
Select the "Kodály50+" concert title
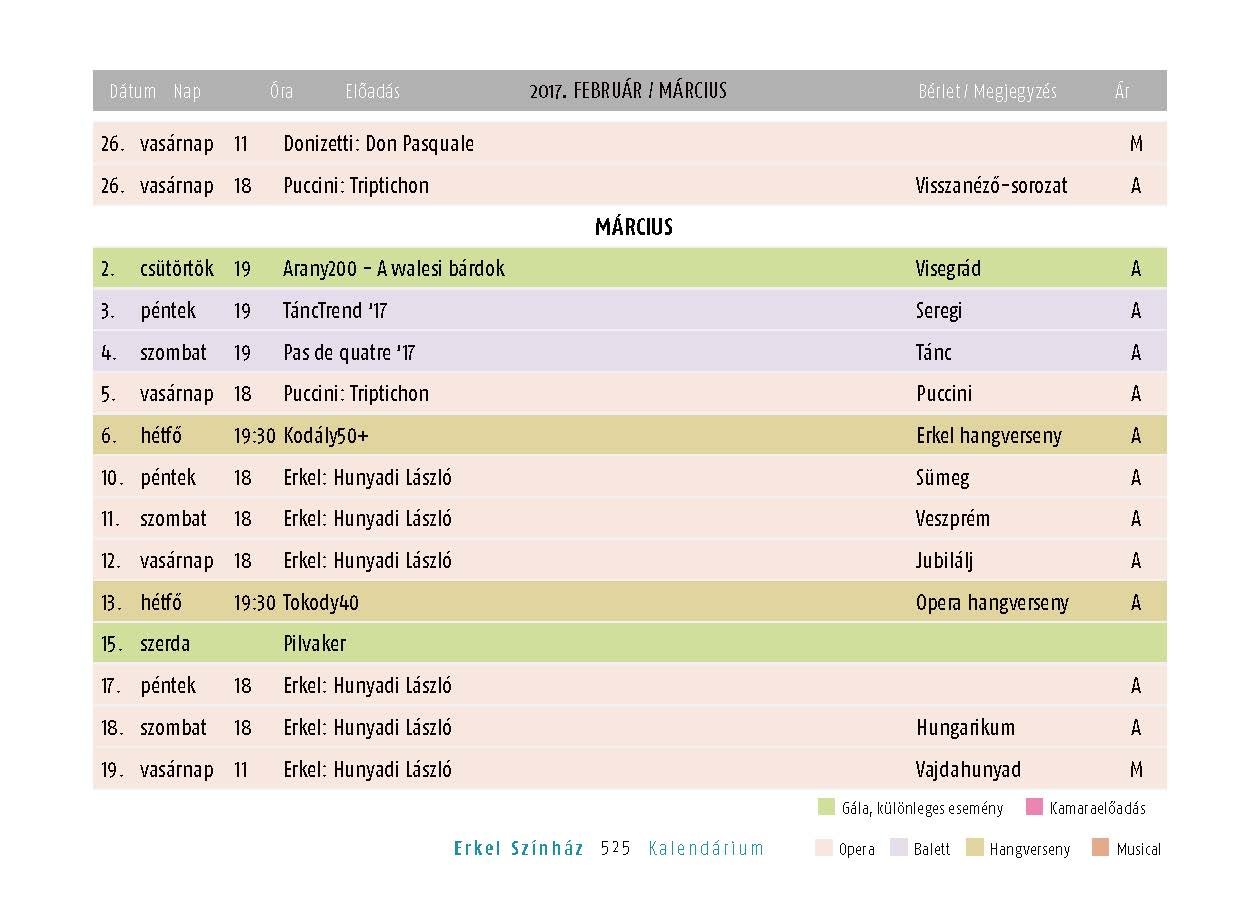coord(326,436)
